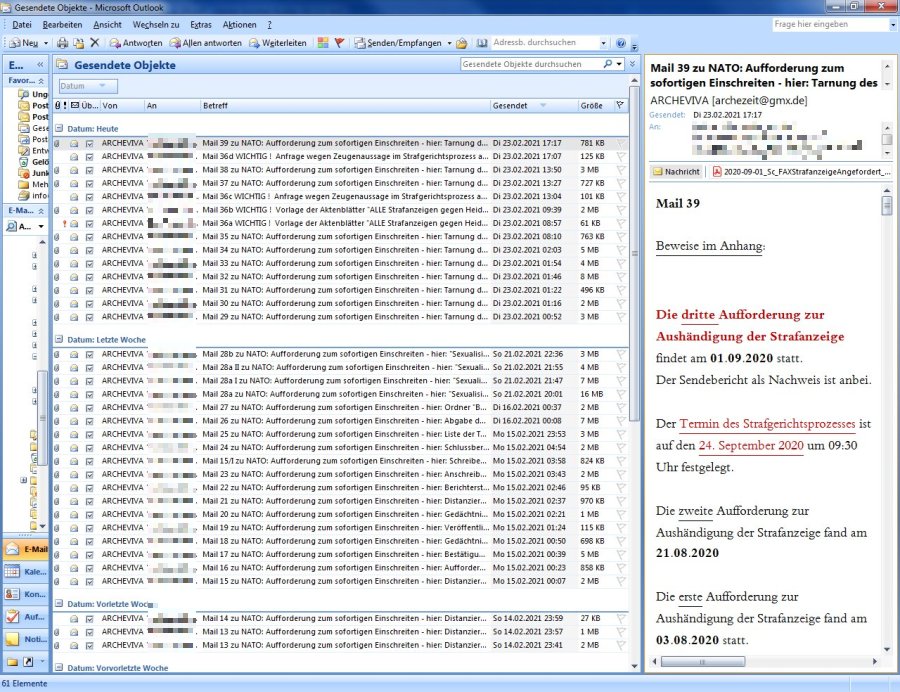Collapse the Datum: Vorvorletzte Woche group
900x692 pixels.
point(59,668)
